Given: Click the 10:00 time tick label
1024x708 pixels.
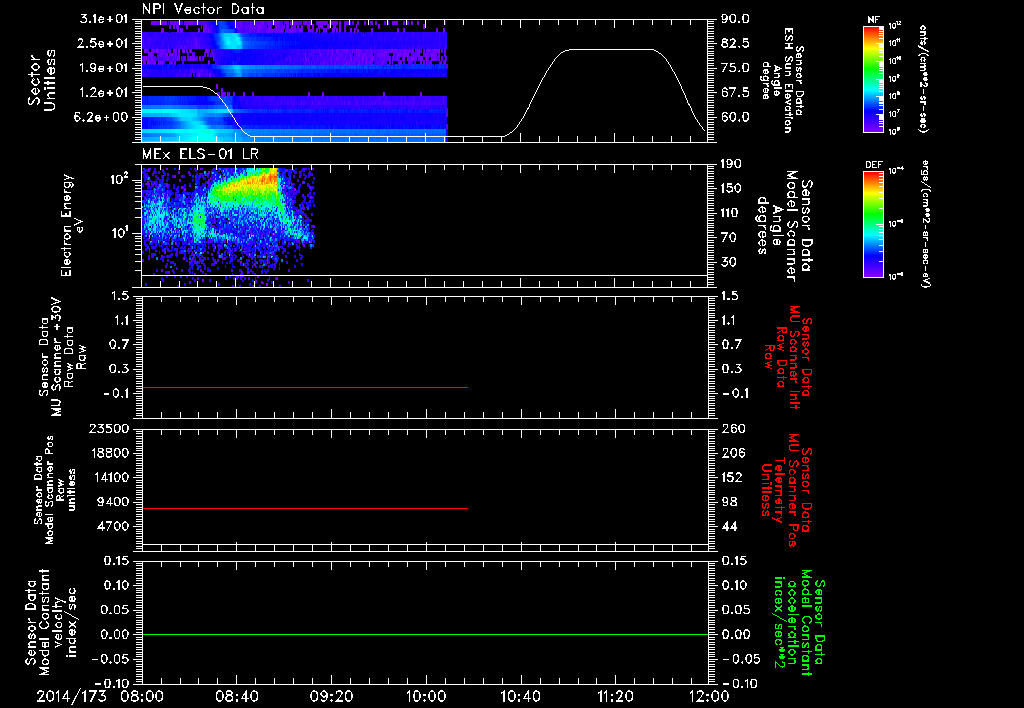Looking at the screenshot, I should pos(425,696).
